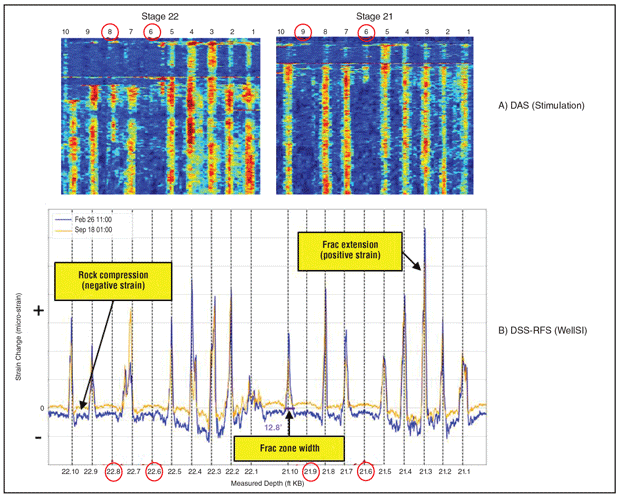The height and width of the screenshot is (498, 620).
Task: Click the circled 22.8 depth axis marker
Action: 112,471
